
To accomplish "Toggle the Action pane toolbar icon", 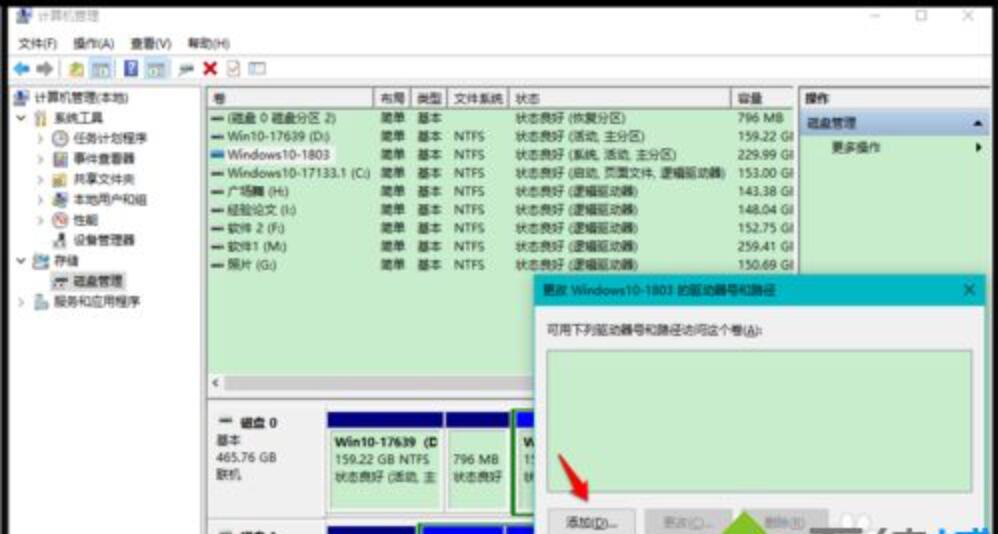I will [x=155, y=69].
